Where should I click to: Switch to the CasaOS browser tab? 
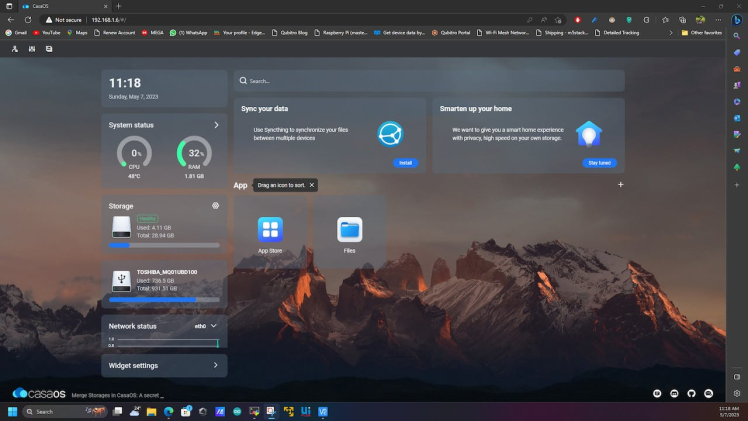click(64, 6)
